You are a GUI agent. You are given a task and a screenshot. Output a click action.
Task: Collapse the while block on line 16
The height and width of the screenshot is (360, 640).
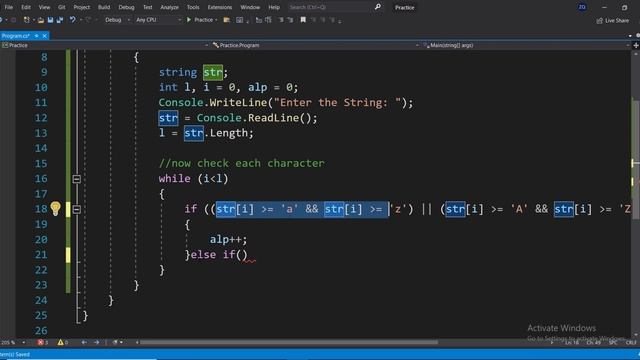[x=76, y=179]
